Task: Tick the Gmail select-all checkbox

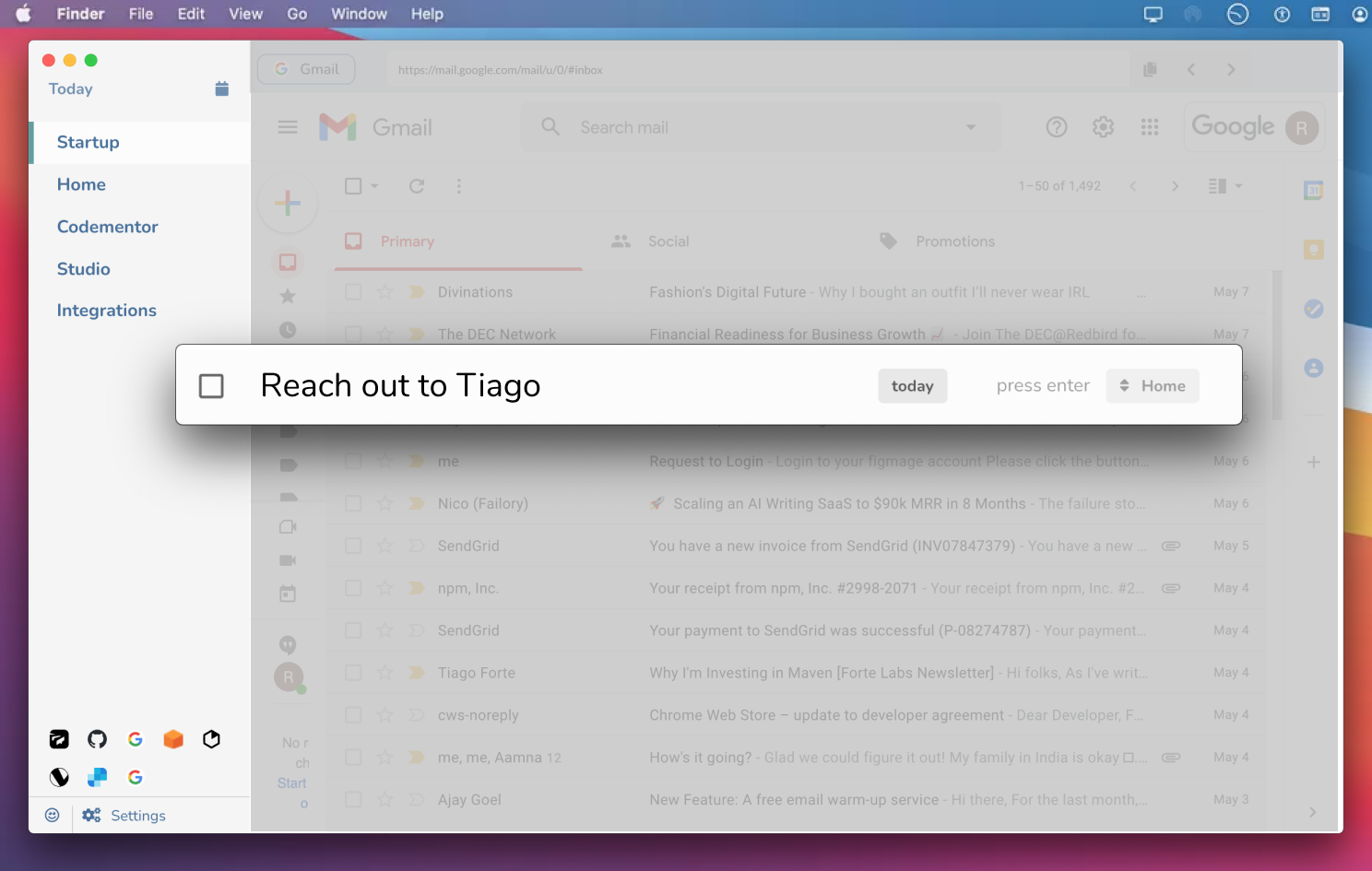Action: [x=353, y=186]
